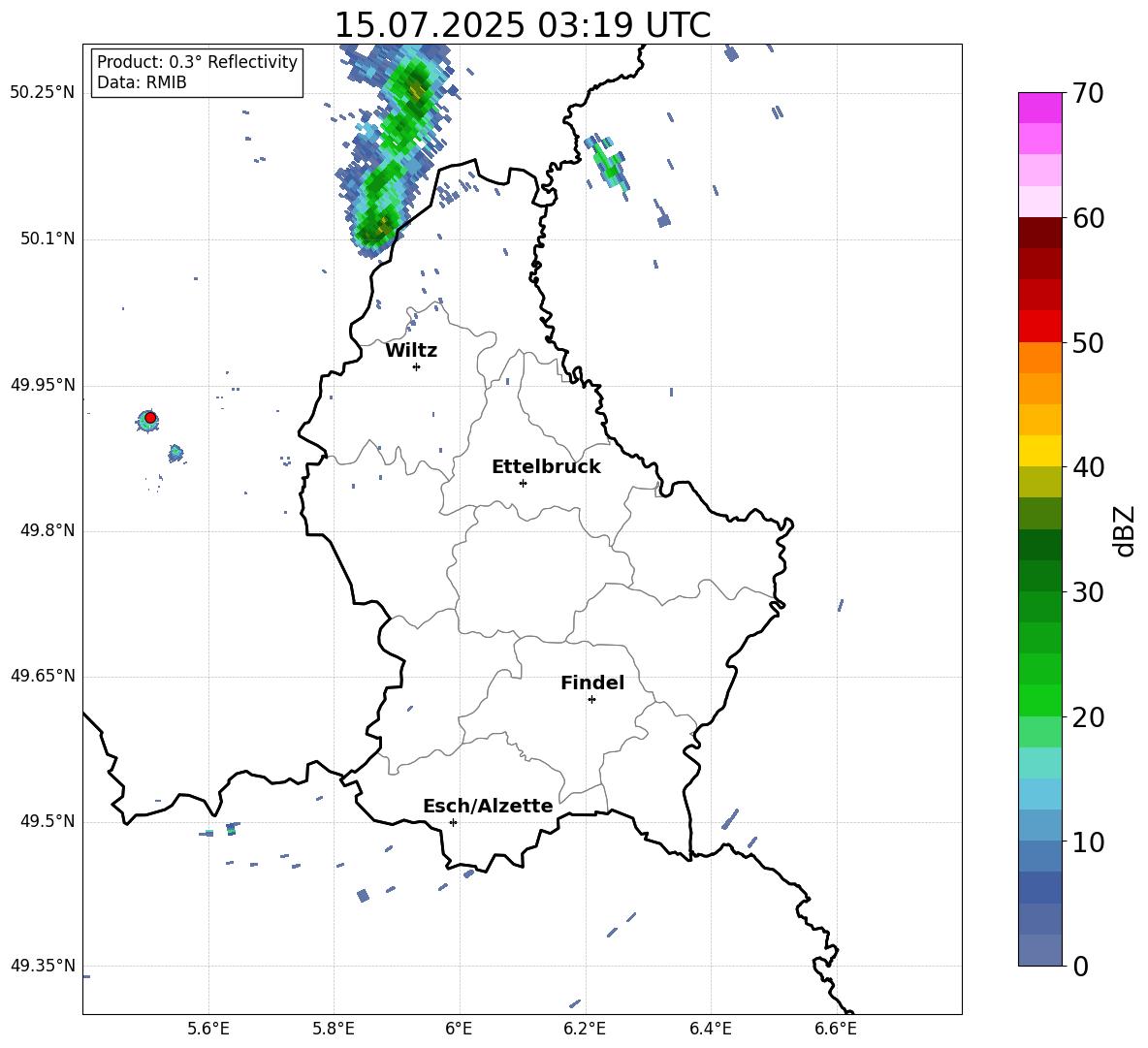Viewport: 1148px width, 1048px height.
Task: Click the 50.1°N latitude label
Action: [x=47, y=238]
